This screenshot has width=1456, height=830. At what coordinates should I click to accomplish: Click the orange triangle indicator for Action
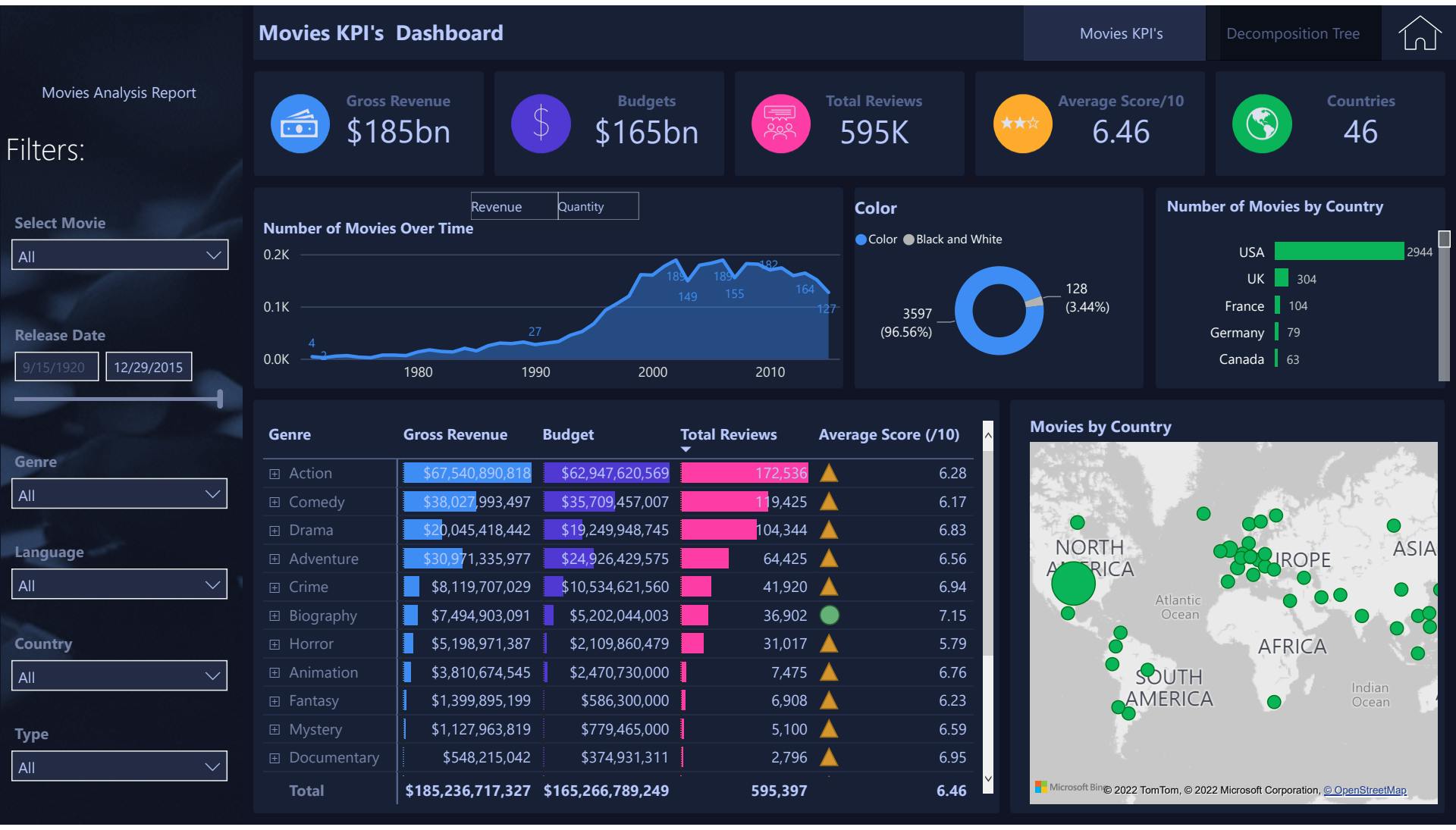click(x=829, y=474)
